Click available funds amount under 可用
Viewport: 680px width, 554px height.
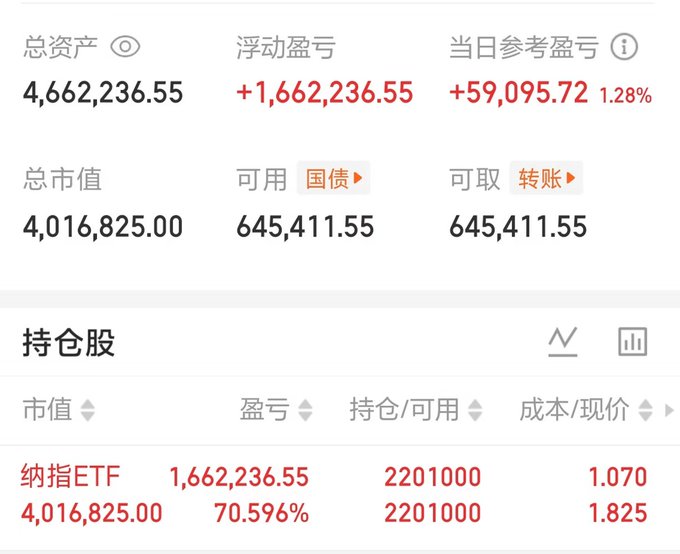(305, 226)
